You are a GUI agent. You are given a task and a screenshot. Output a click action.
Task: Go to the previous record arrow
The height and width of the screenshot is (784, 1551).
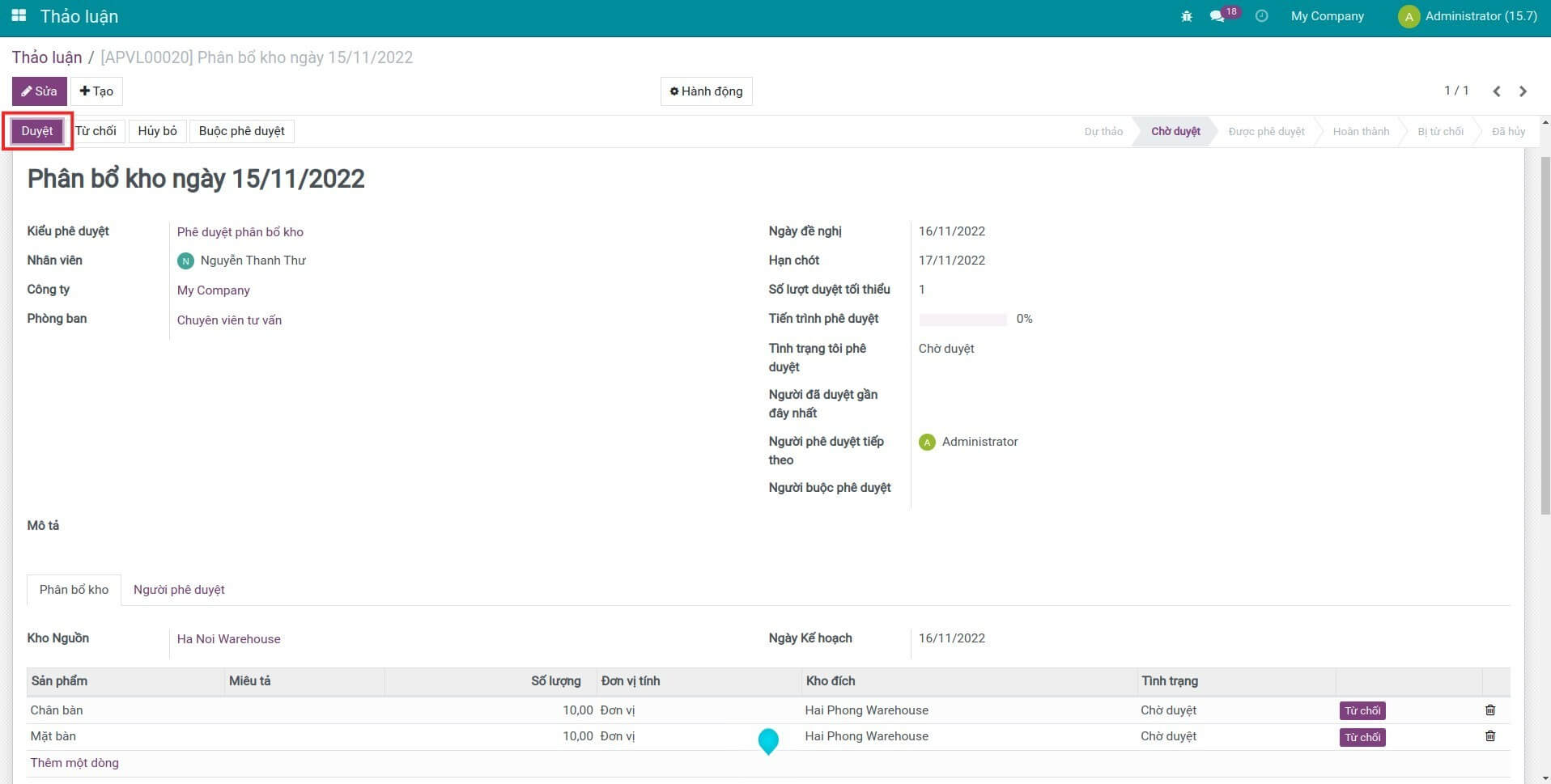coord(1497,91)
